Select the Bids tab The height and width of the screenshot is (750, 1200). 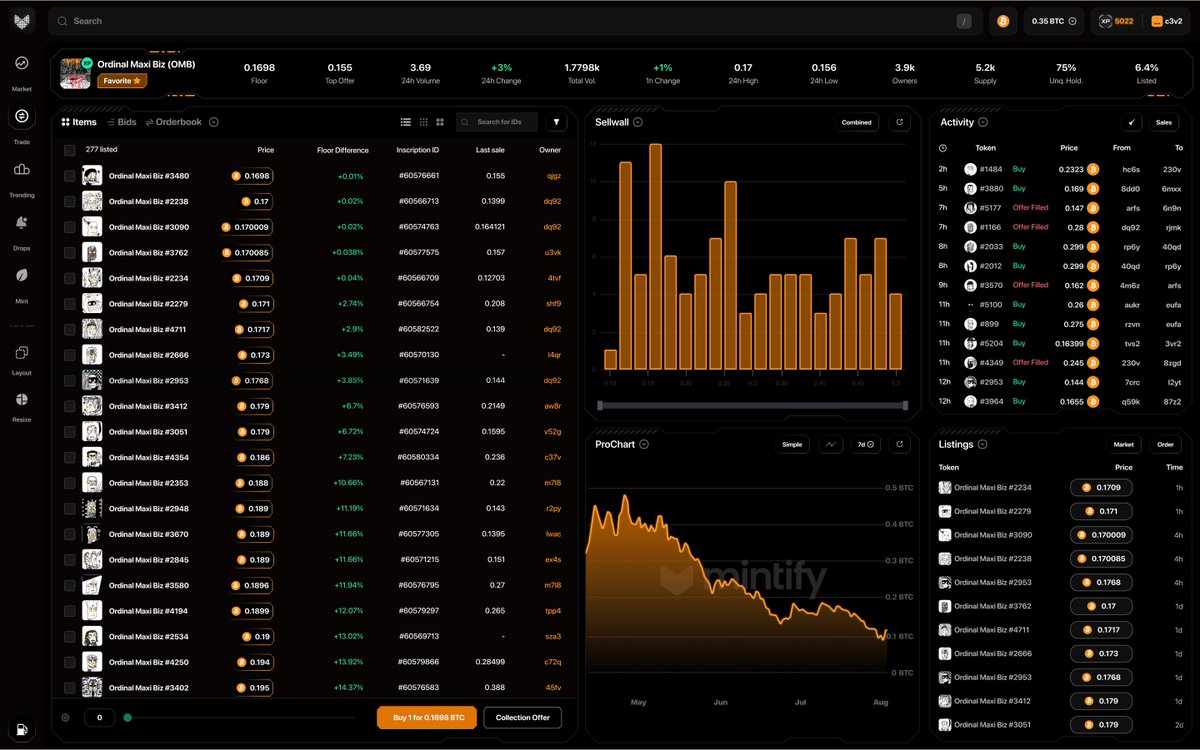point(122,122)
